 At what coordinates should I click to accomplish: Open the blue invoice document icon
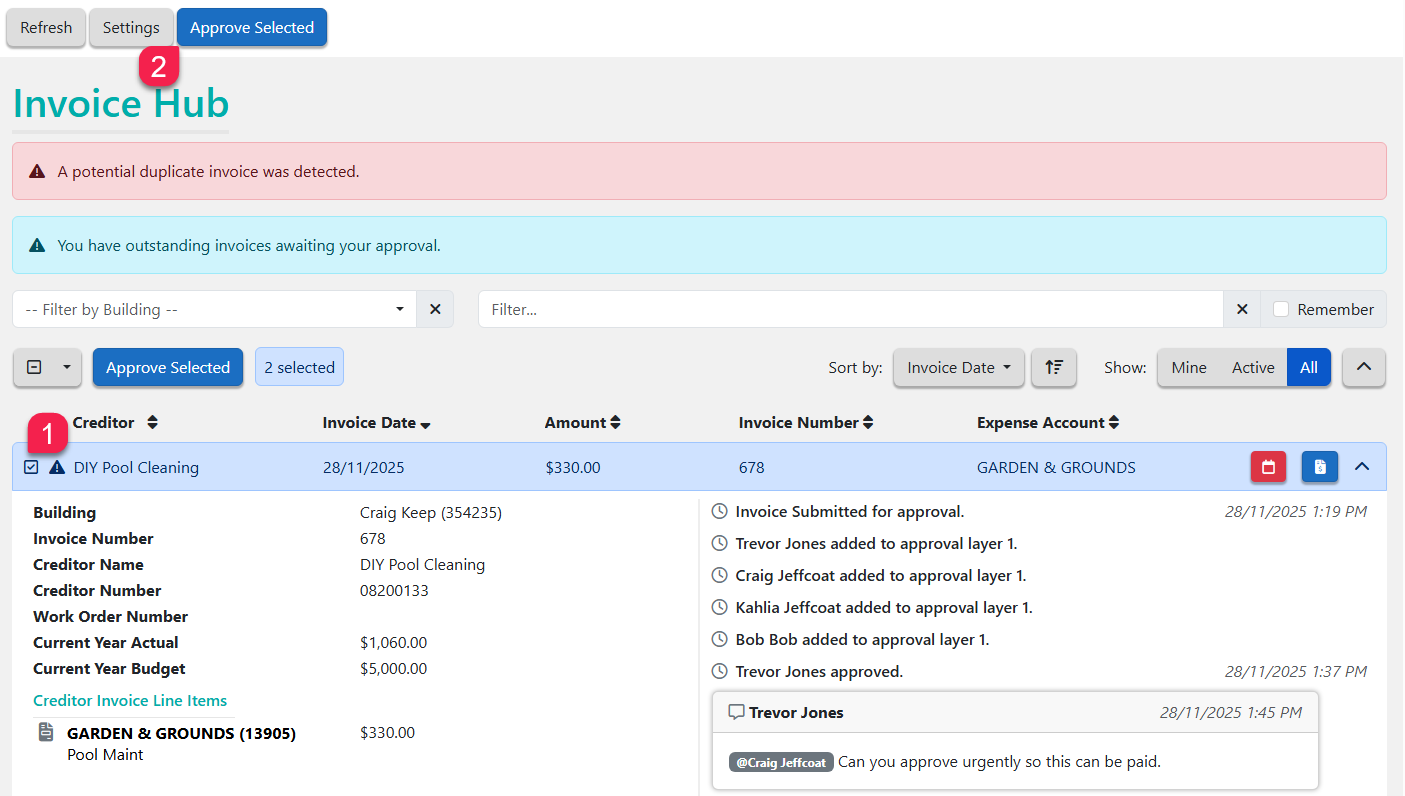click(x=1320, y=467)
